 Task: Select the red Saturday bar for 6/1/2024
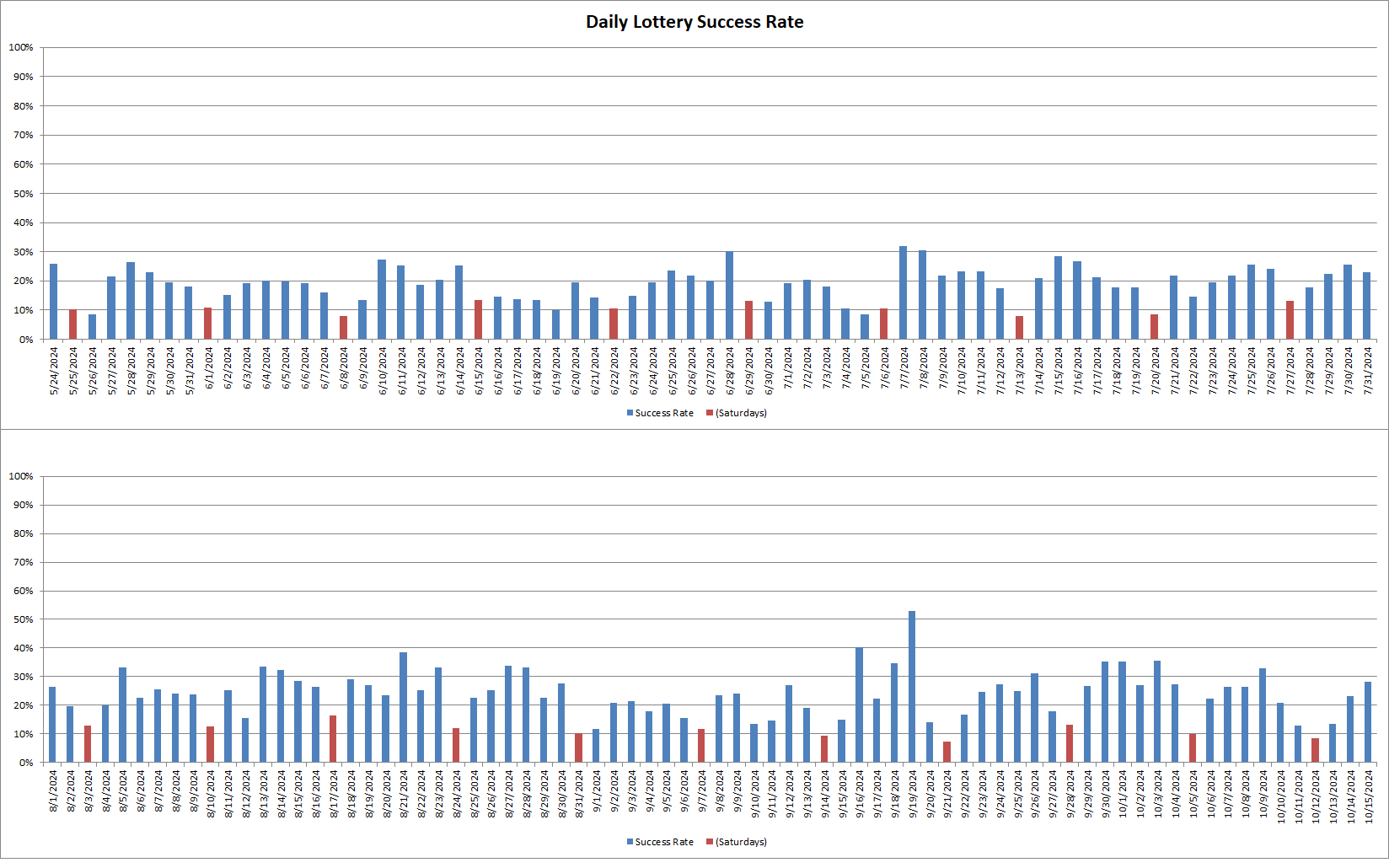pos(208,324)
